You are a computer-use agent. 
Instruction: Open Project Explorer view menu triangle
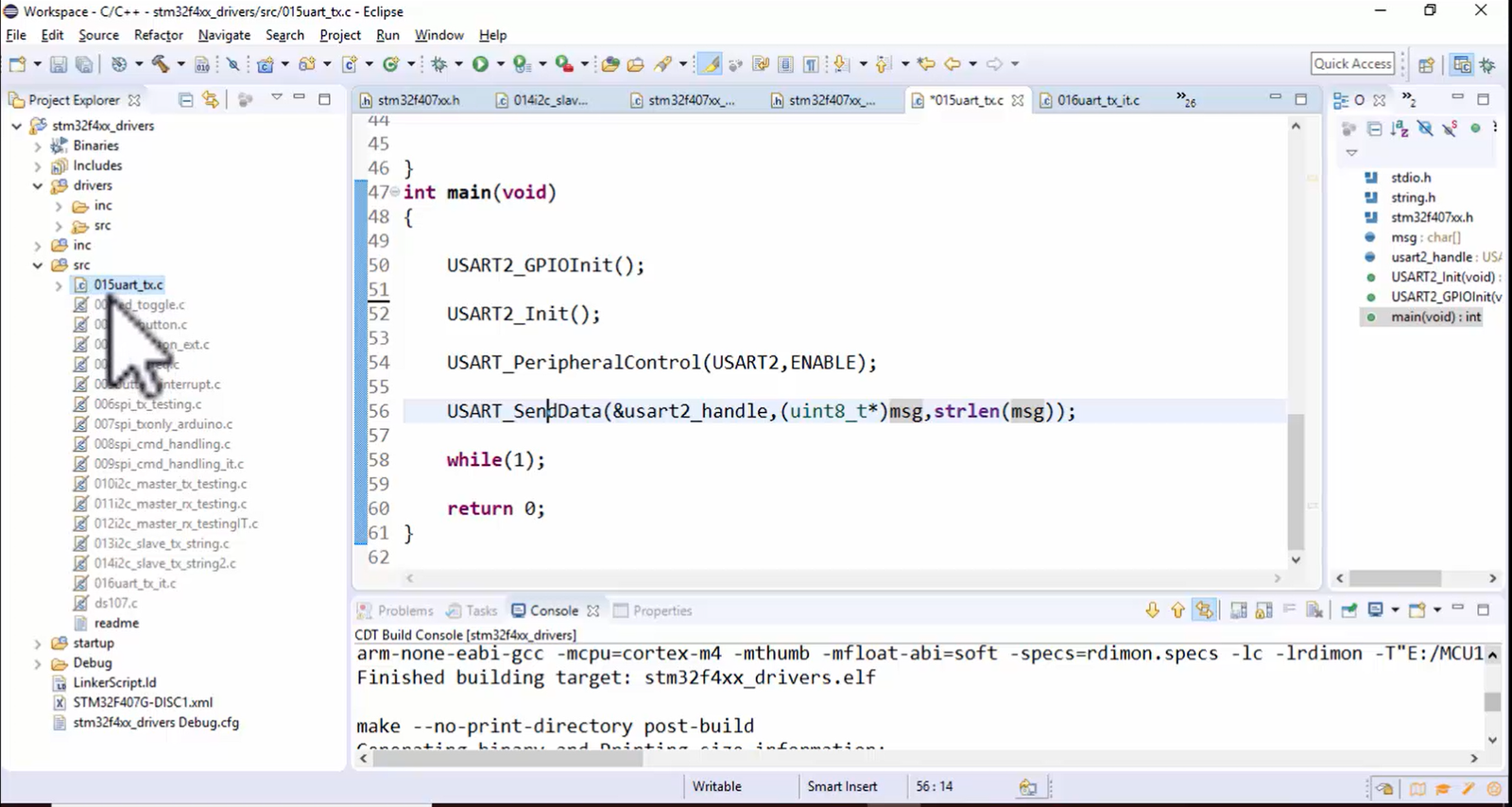(277, 97)
